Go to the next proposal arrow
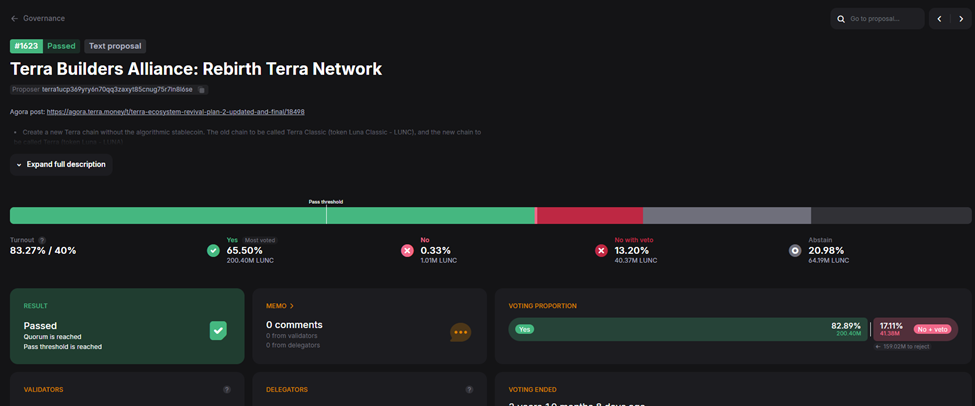Image resolution: width=975 pixels, height=406 pixels. tap(961, 19)
